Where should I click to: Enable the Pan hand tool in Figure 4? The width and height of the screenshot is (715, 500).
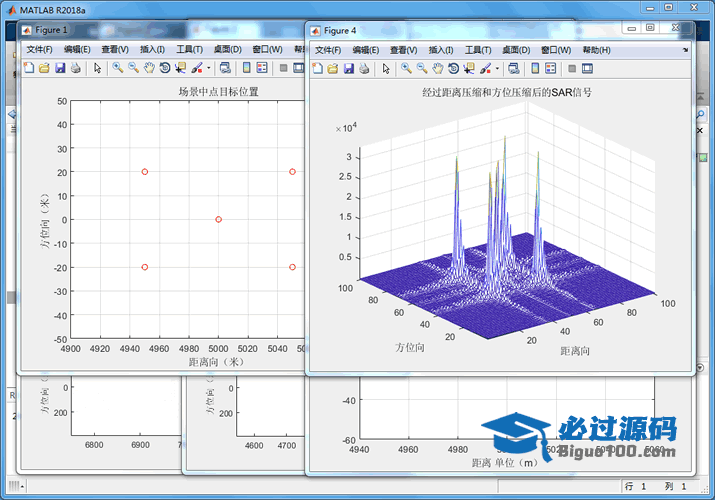(x=437, y=69)
